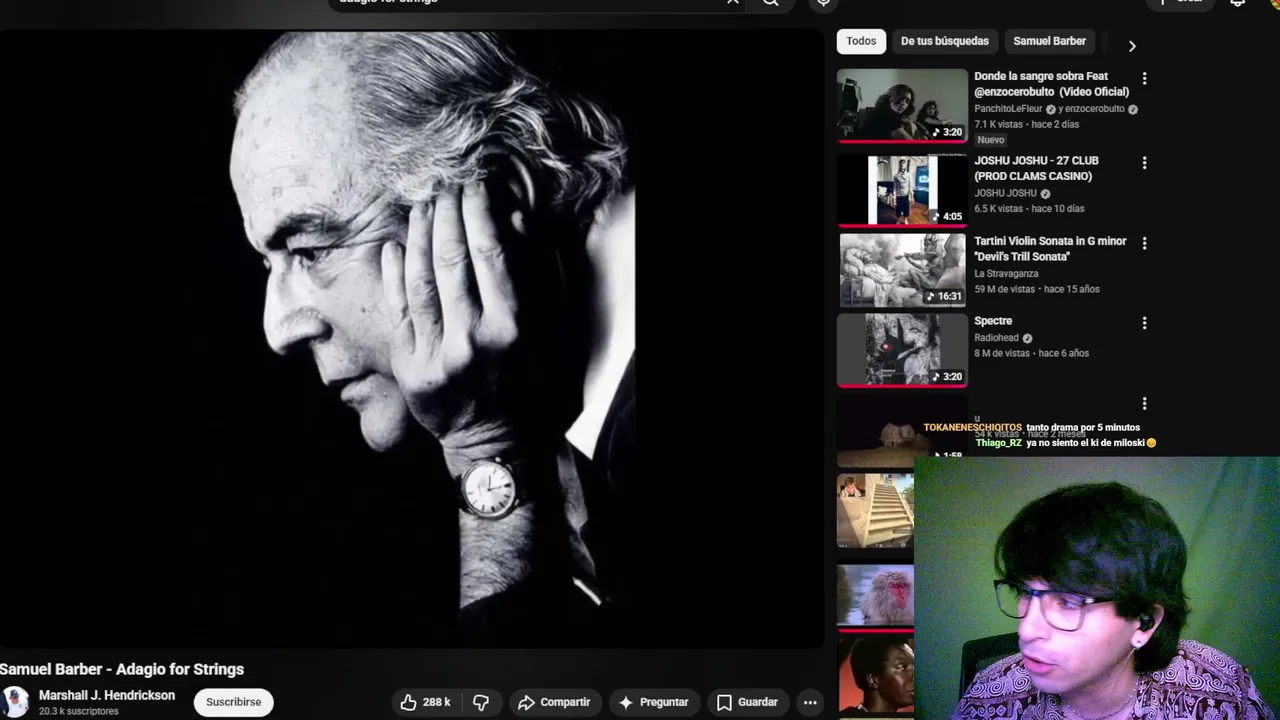Click the main video player portrait
This screenshot has width=1280, height=720.
(x=411, y=338)
